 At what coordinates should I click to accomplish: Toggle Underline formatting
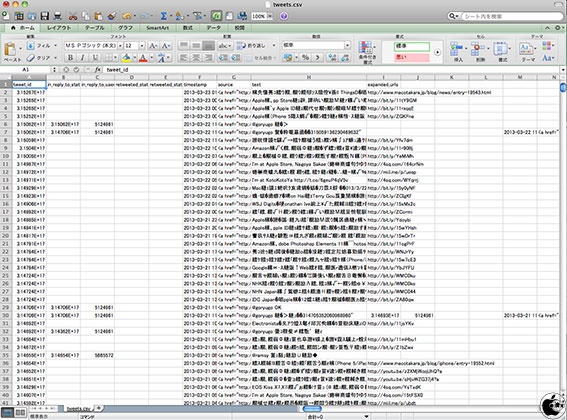click(x=95, y=58)
